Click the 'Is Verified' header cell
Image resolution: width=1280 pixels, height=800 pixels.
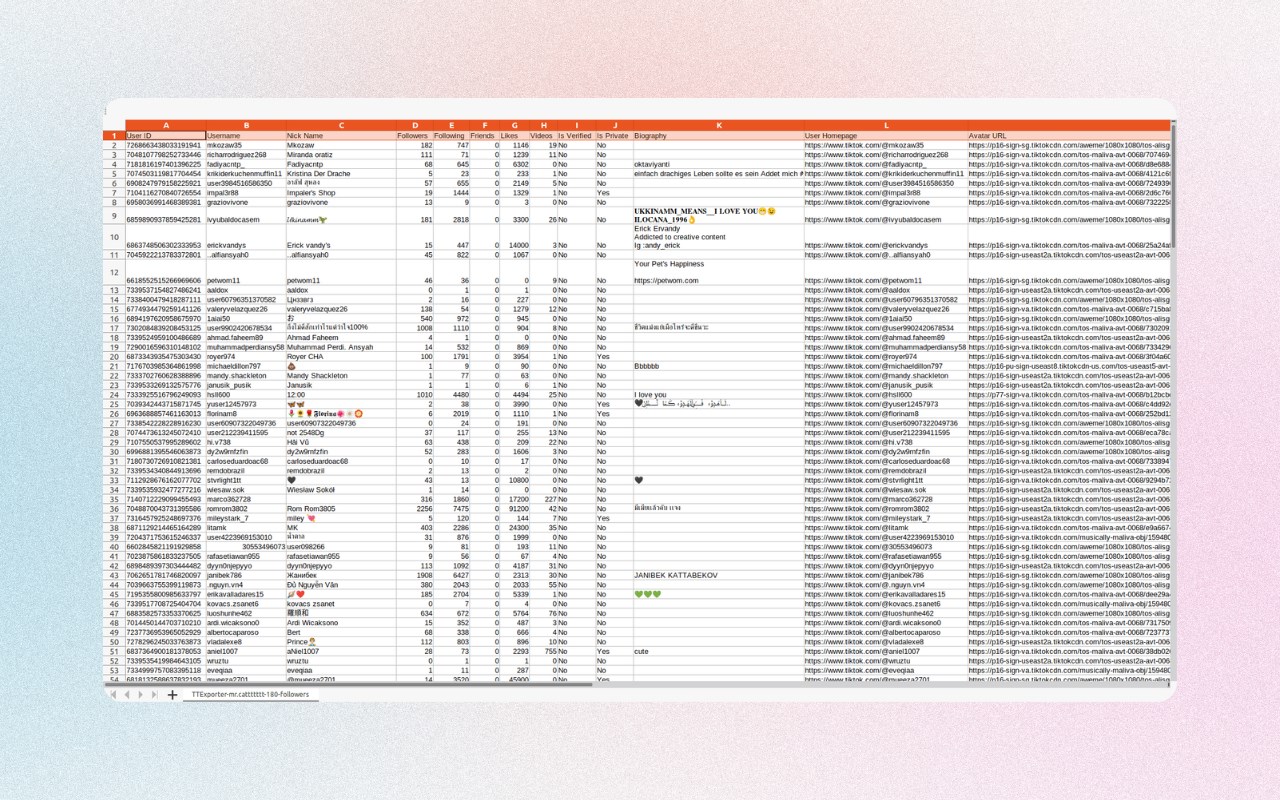pyautogui.click(x=576, y=136)
